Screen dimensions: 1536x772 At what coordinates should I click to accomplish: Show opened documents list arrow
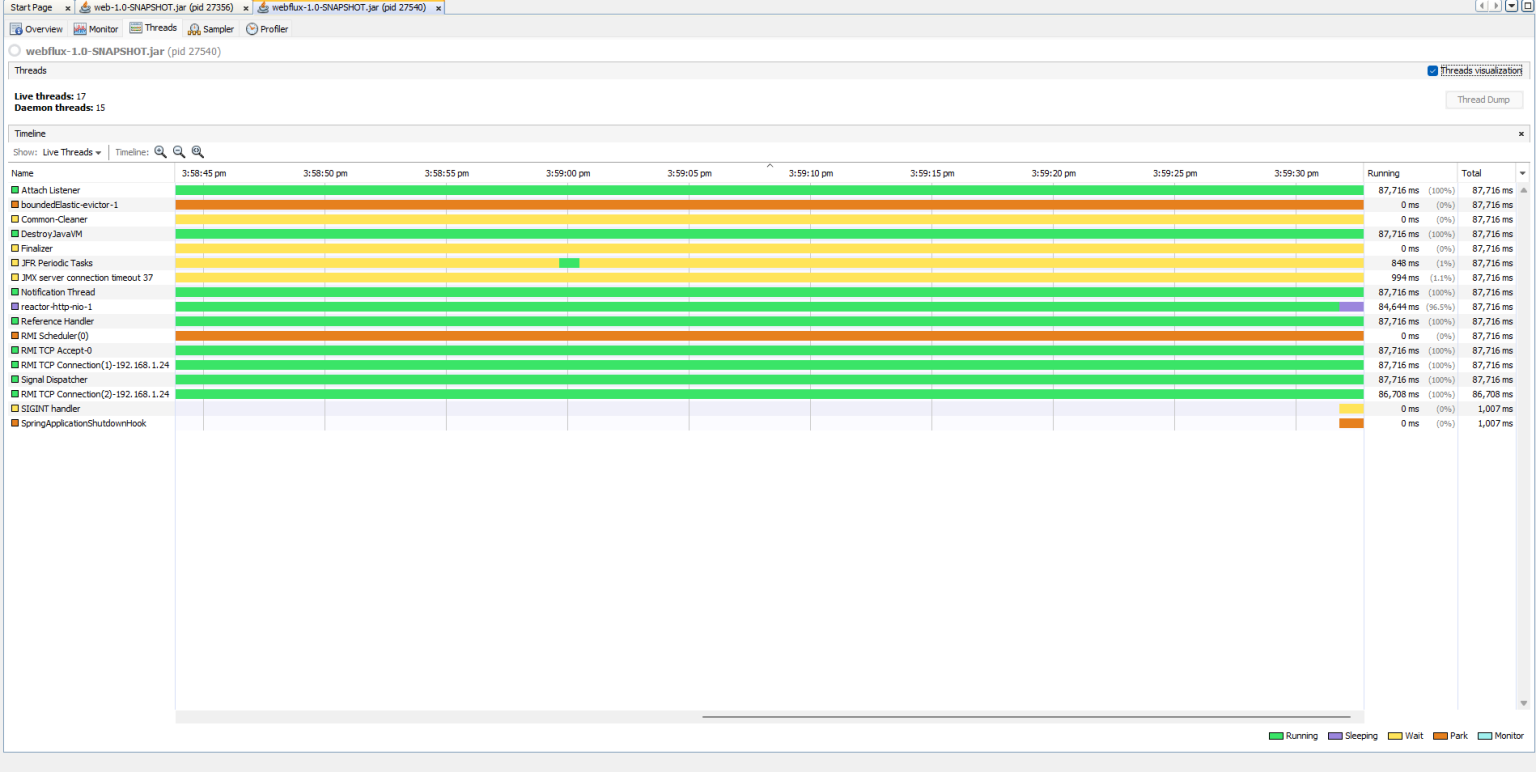pyautogui.click(x=1511, y=6)
